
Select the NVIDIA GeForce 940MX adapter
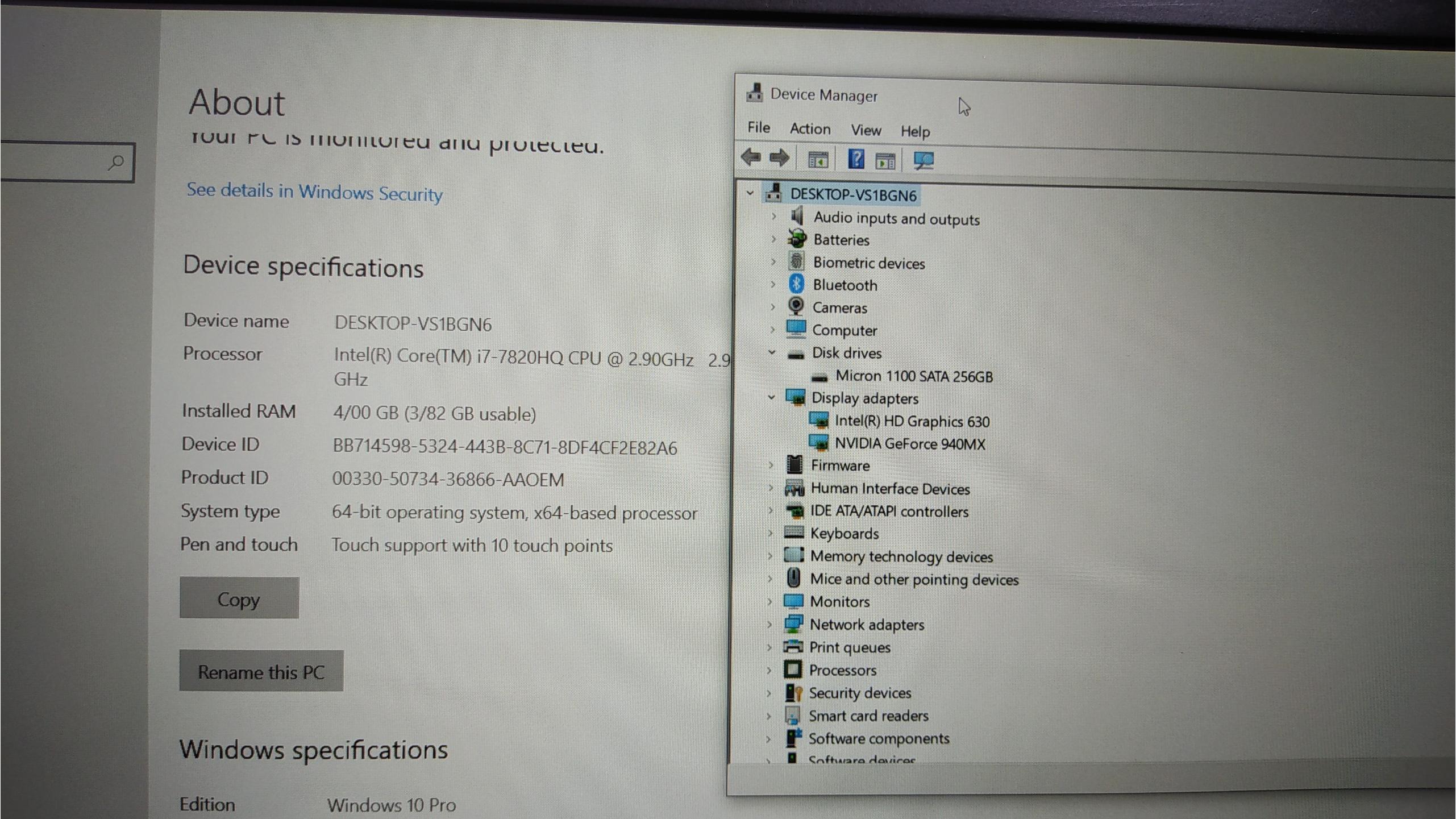[909, 444]
